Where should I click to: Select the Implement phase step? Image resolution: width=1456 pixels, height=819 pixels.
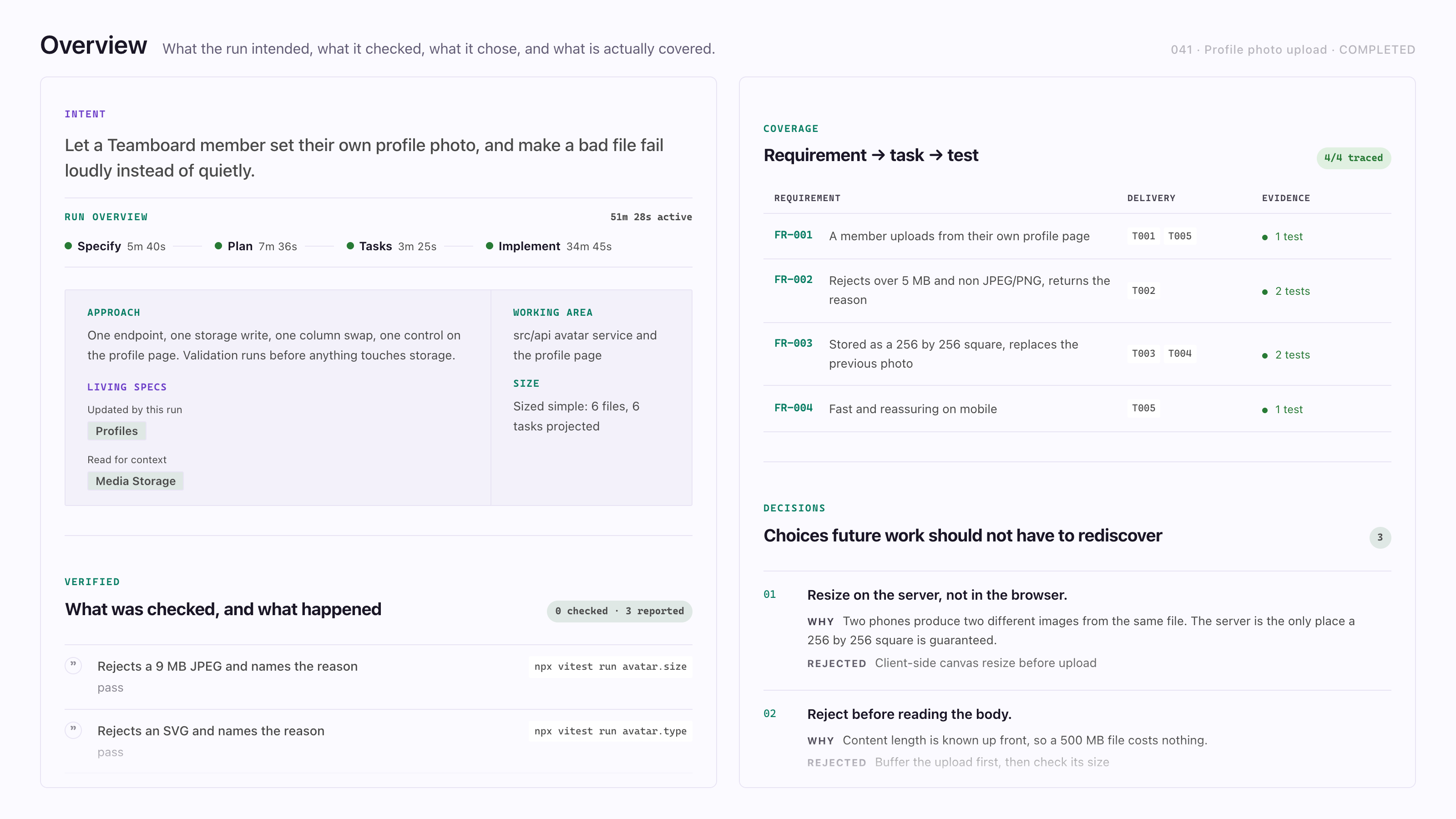click(x=549, y=246)
